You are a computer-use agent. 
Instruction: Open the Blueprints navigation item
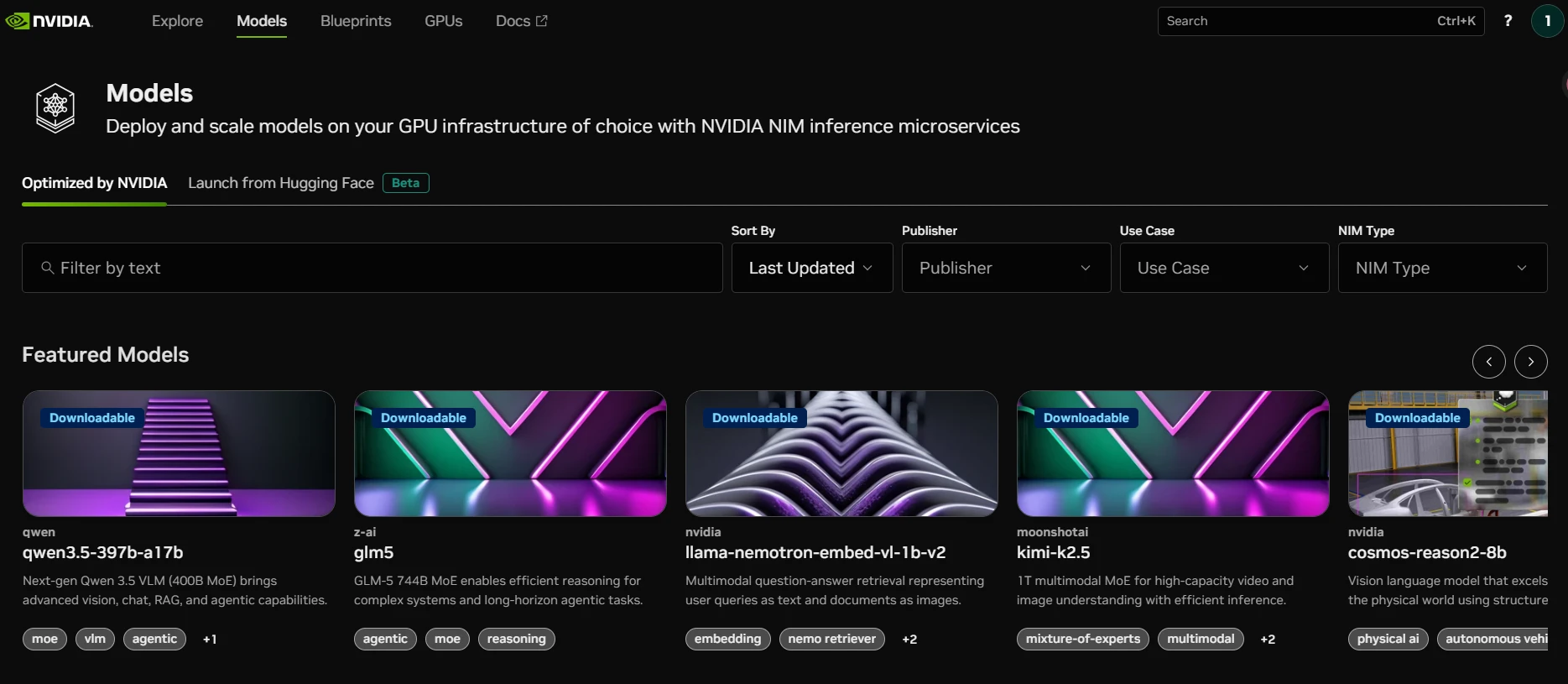(x=356, y=21)
